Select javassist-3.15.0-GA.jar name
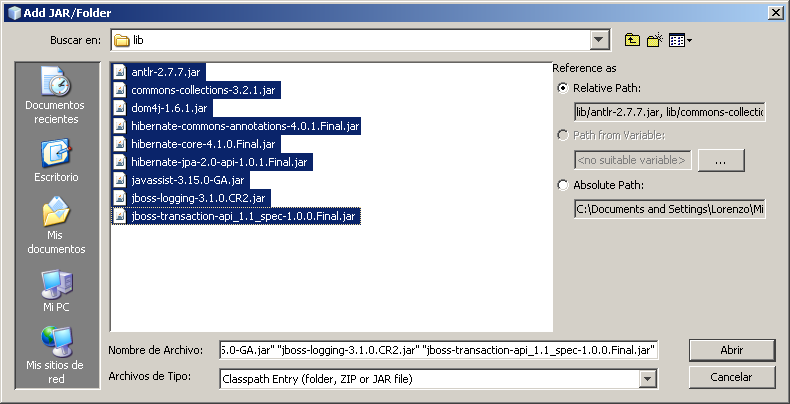This screenshot has width=790, height=404. (x=187, y=180)
